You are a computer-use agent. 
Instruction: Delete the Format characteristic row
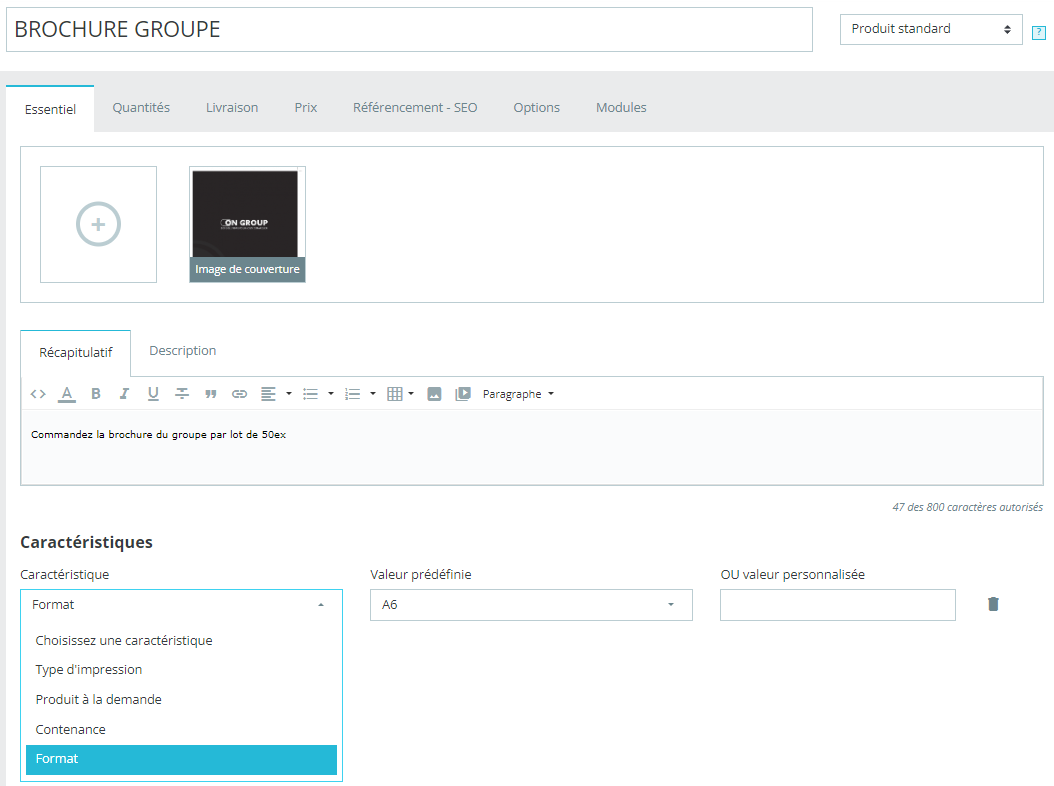pyautogui.click(x=993, y=604)
